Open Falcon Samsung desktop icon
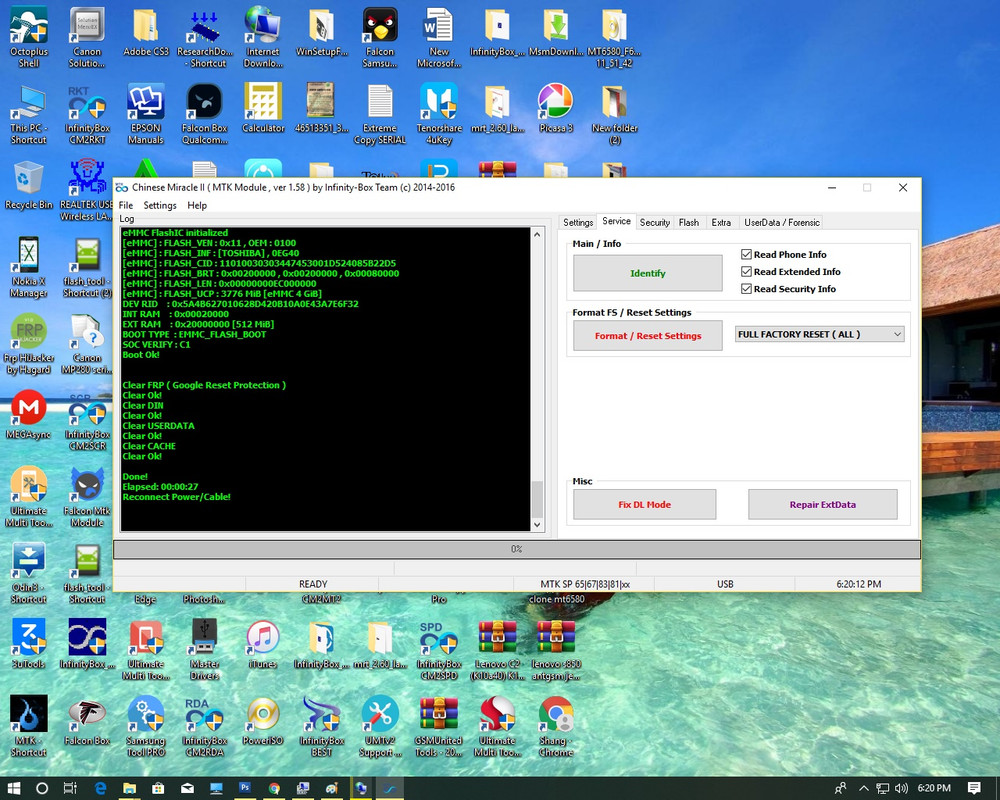Screen dimensions: 1000x800 (380, 37)
